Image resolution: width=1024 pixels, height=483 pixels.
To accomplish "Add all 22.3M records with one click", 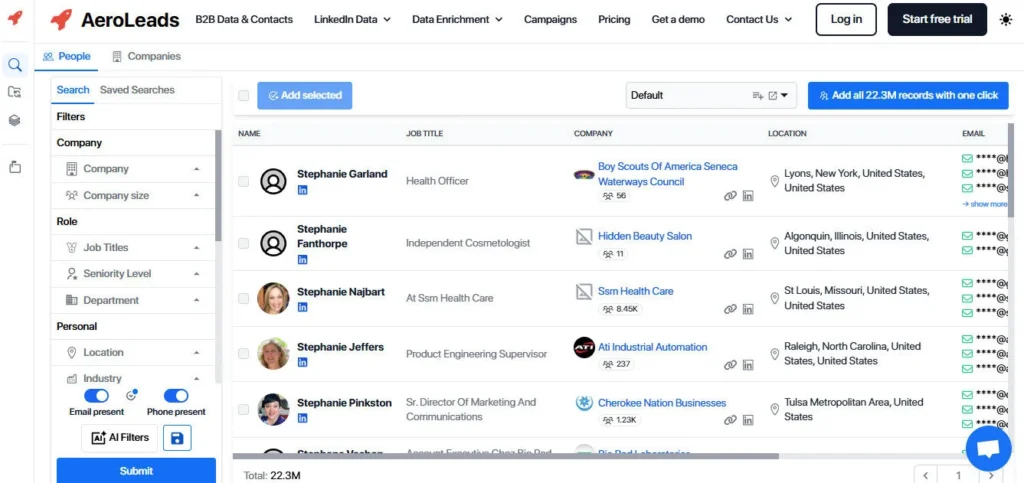I will click(x=908, y=95).
